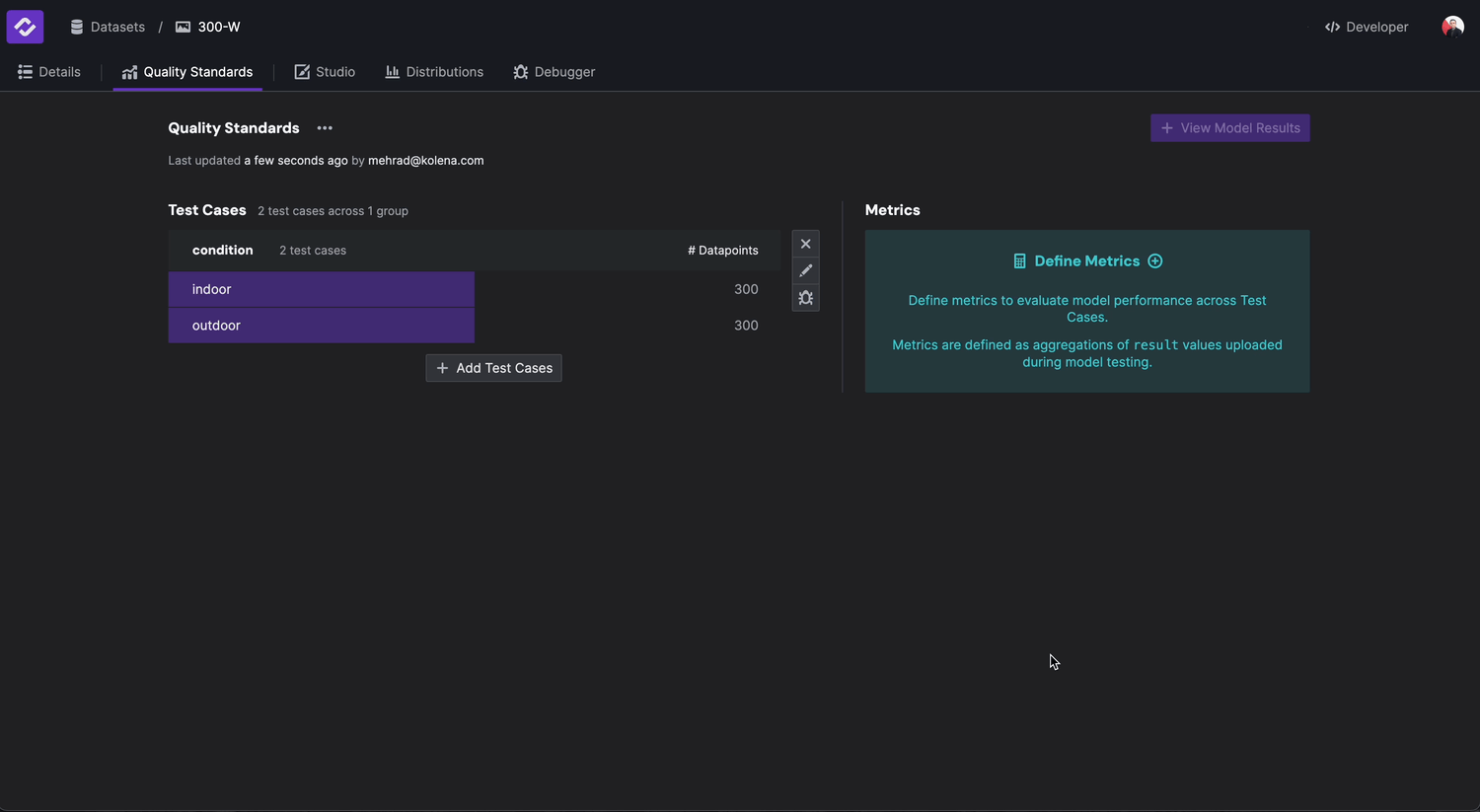This screenshot has width=1480, height=812.
Task: Open the Developer menu
Action: tap(1367, 27)
